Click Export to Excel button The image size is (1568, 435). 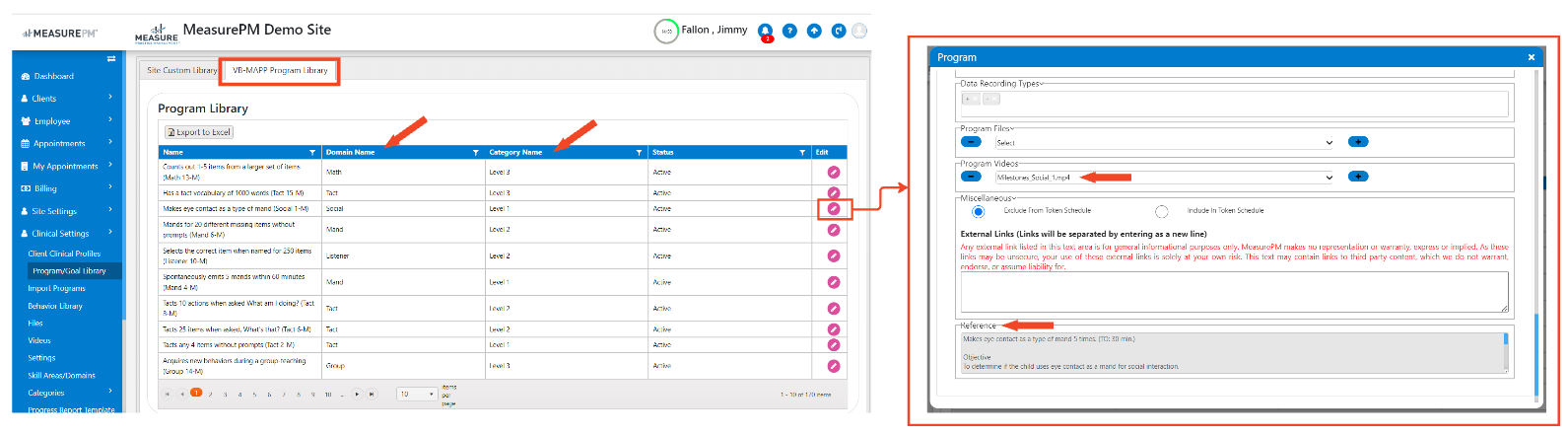point(199,132)
